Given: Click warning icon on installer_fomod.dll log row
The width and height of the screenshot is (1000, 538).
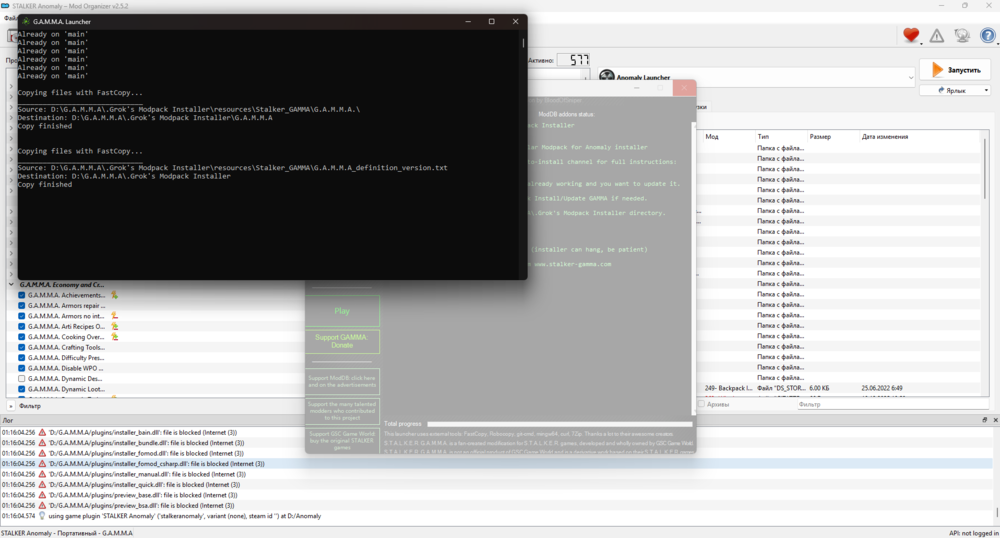Looking at the screenshot, I should coord(42,453).
